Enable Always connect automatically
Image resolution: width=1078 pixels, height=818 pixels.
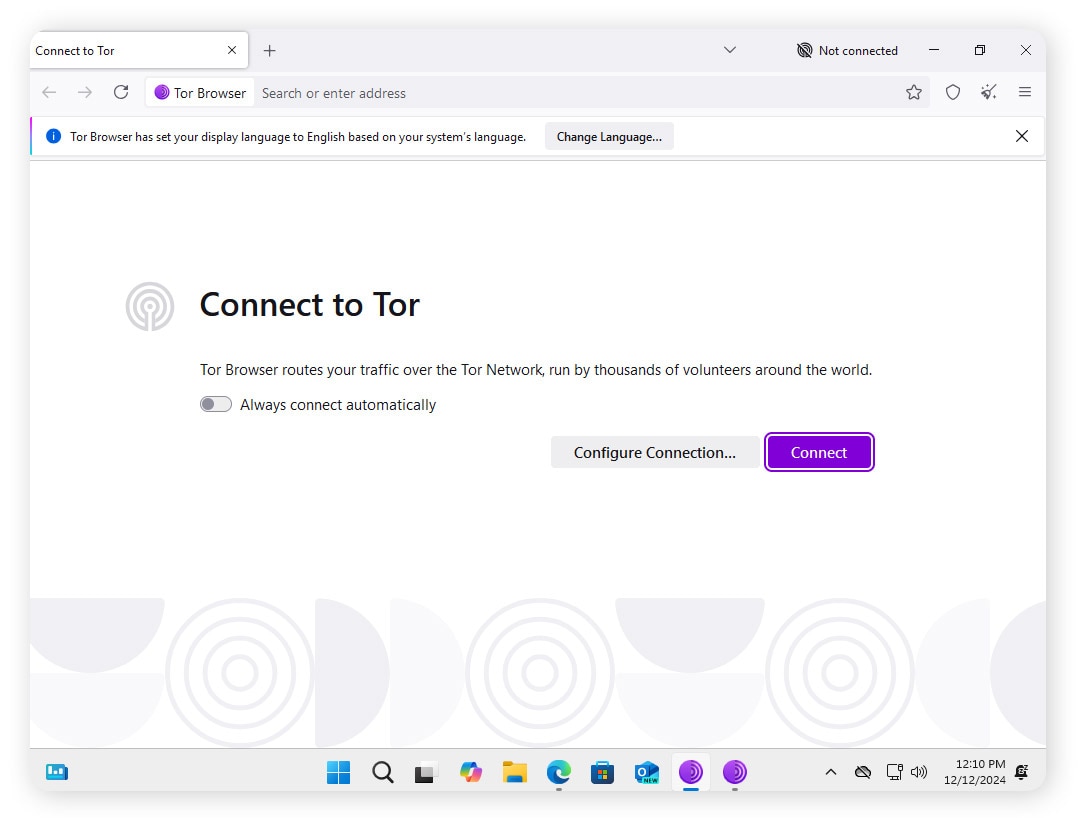pyautogui.click(x=215, y=404)
